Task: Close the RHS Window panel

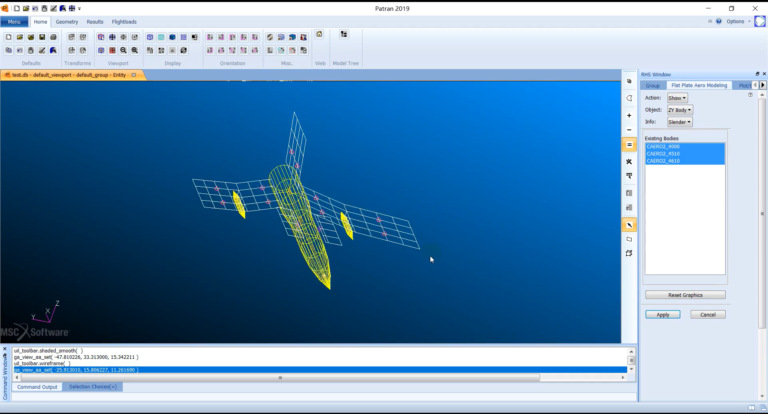Action: [x=764, y=74]
